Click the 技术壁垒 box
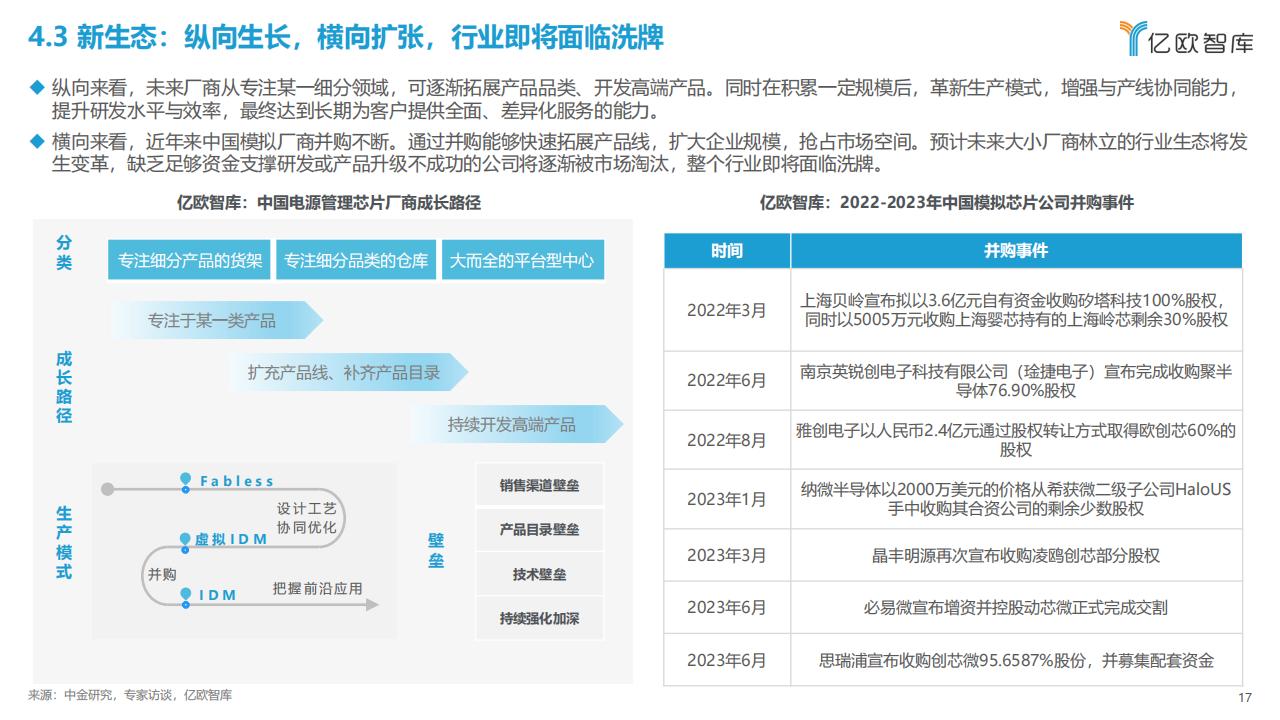The height and width of the screenshot is (720, 1280). click(x=539, y=574)
